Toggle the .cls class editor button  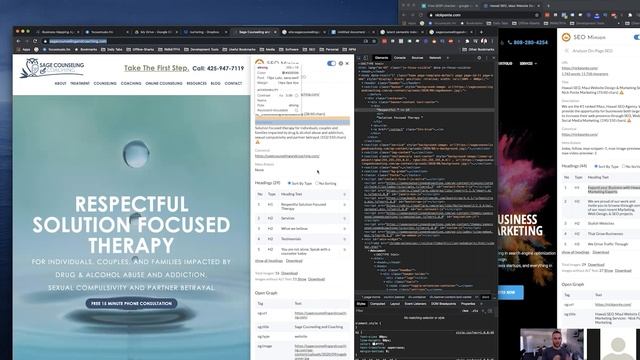(x=475, y=311)
